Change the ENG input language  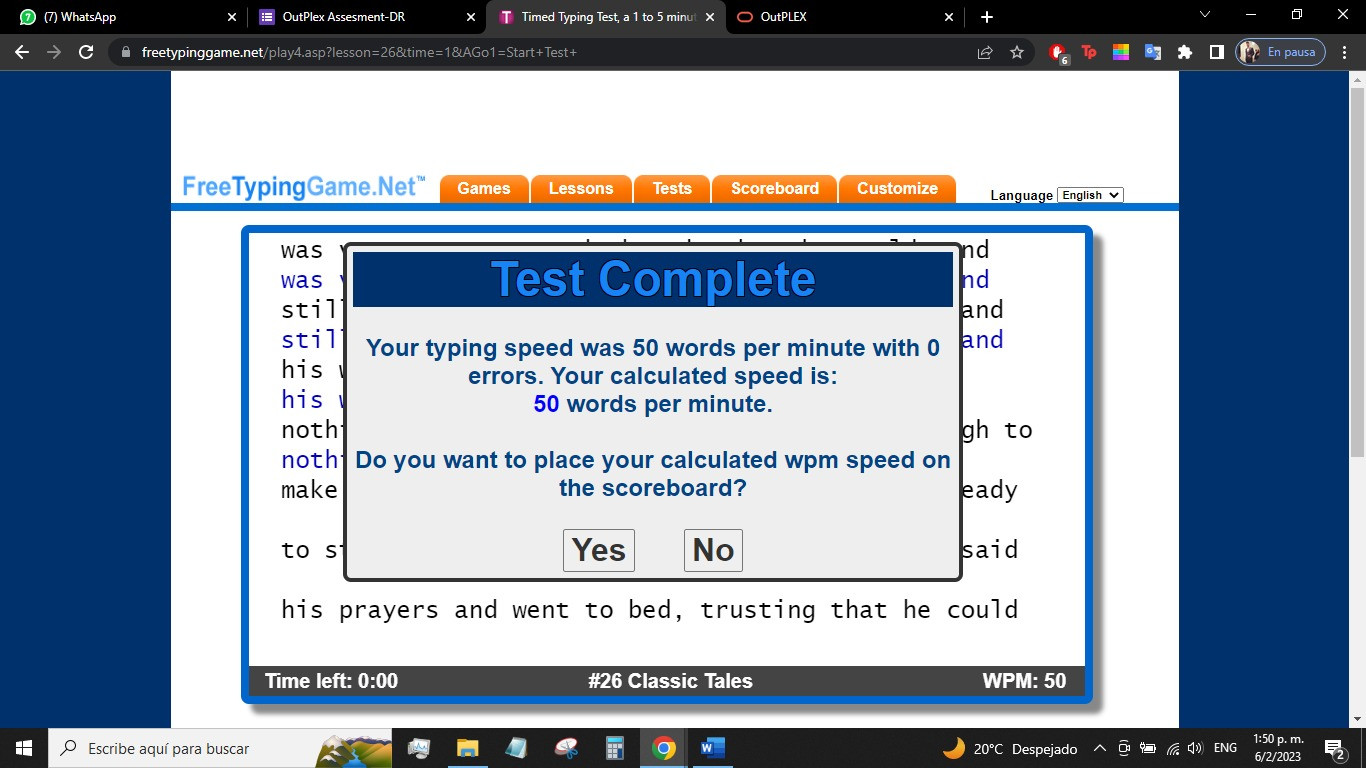1225,748
